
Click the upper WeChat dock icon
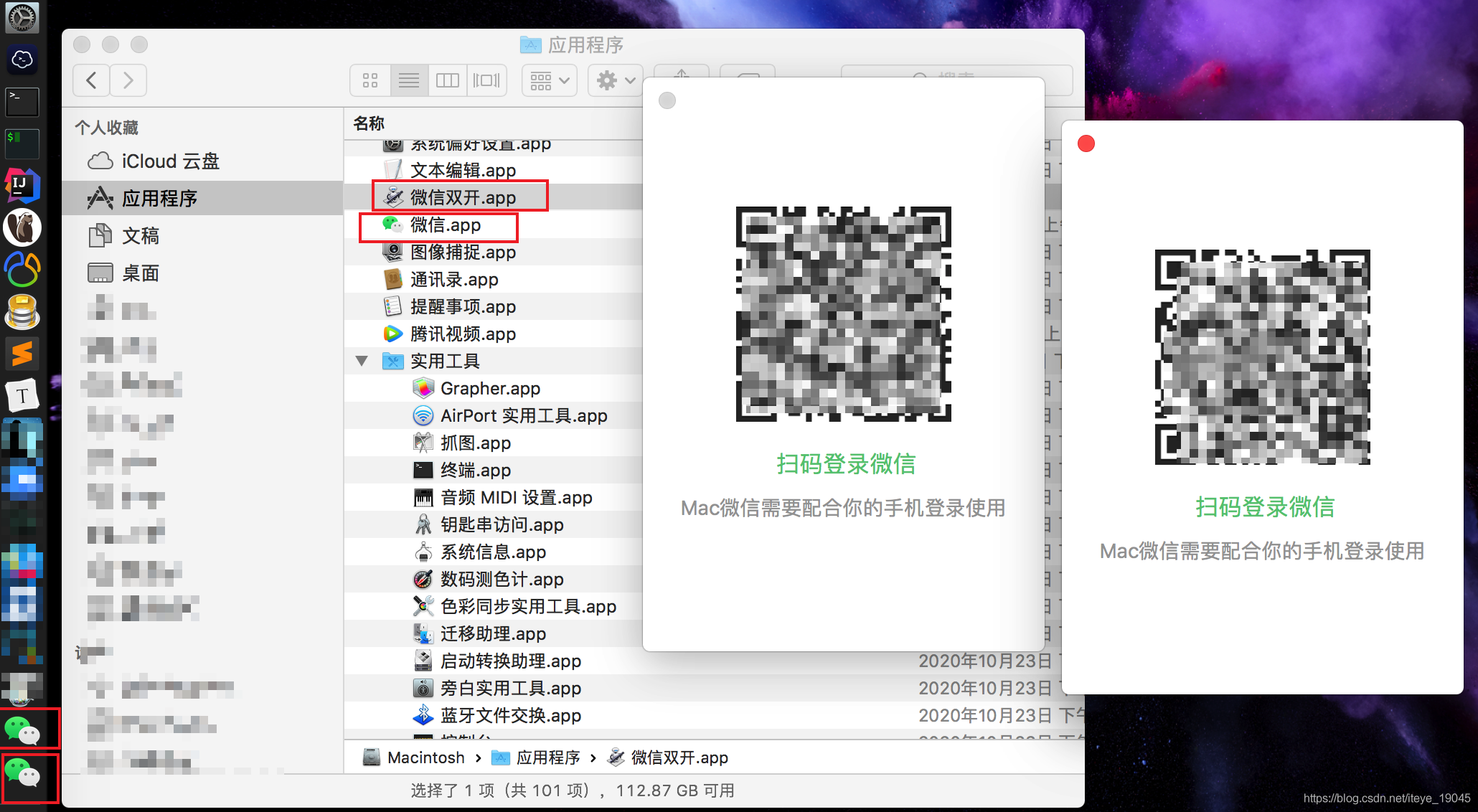(x=23, y=730)
